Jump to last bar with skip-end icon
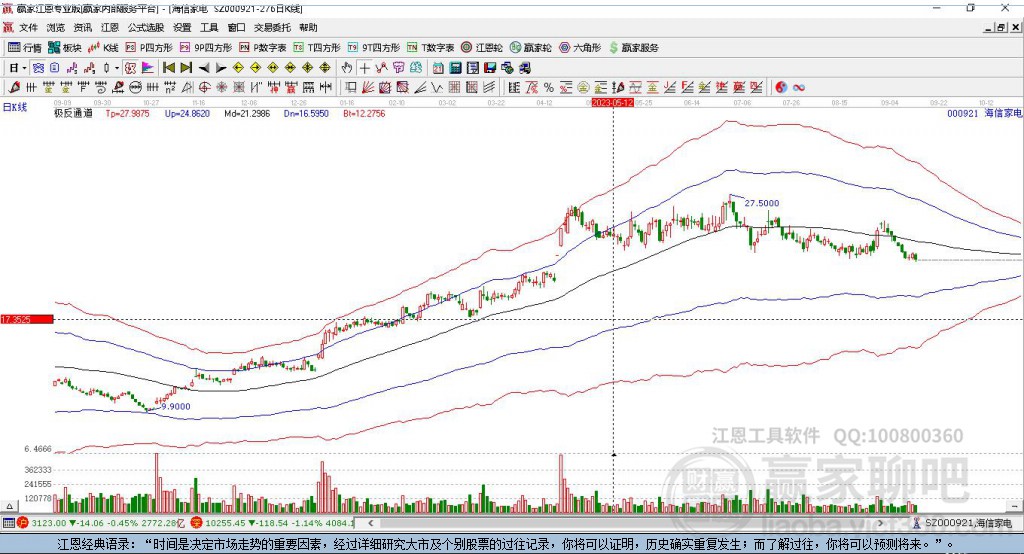The image size is (1024, 554). click(186, 68)
